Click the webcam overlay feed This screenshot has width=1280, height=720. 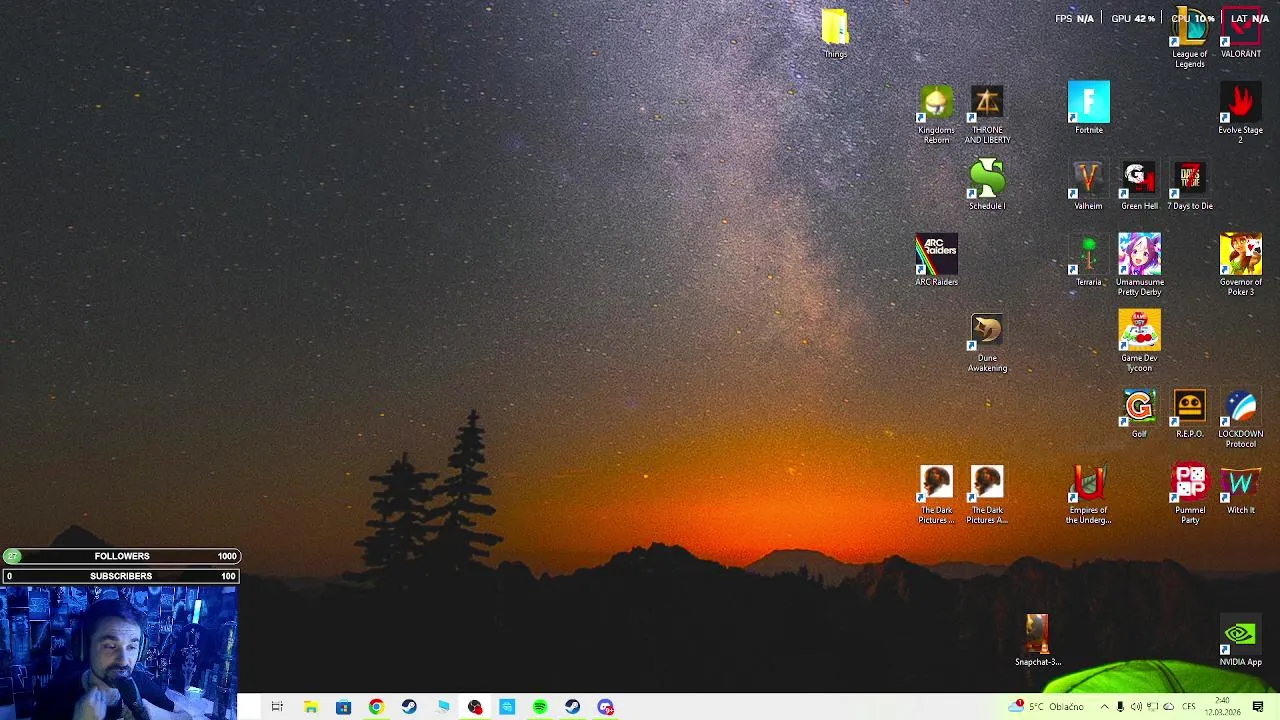click(118, 652)
